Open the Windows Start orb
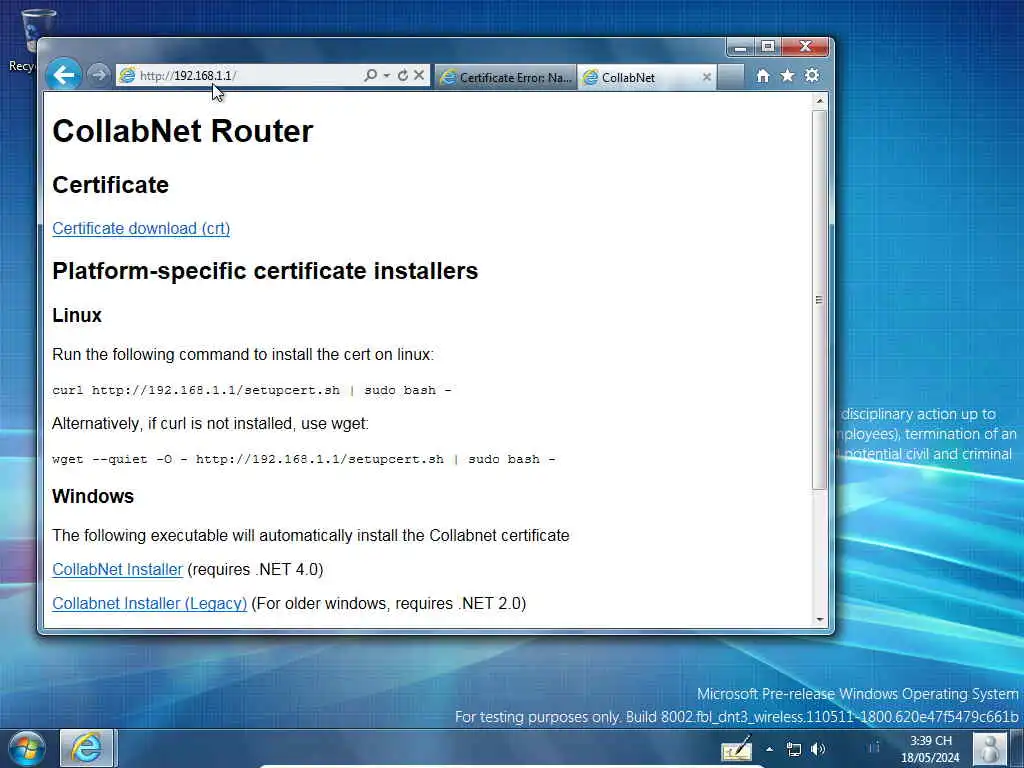This screenshot has height=768, width=1024. click(x=26, y=748)
